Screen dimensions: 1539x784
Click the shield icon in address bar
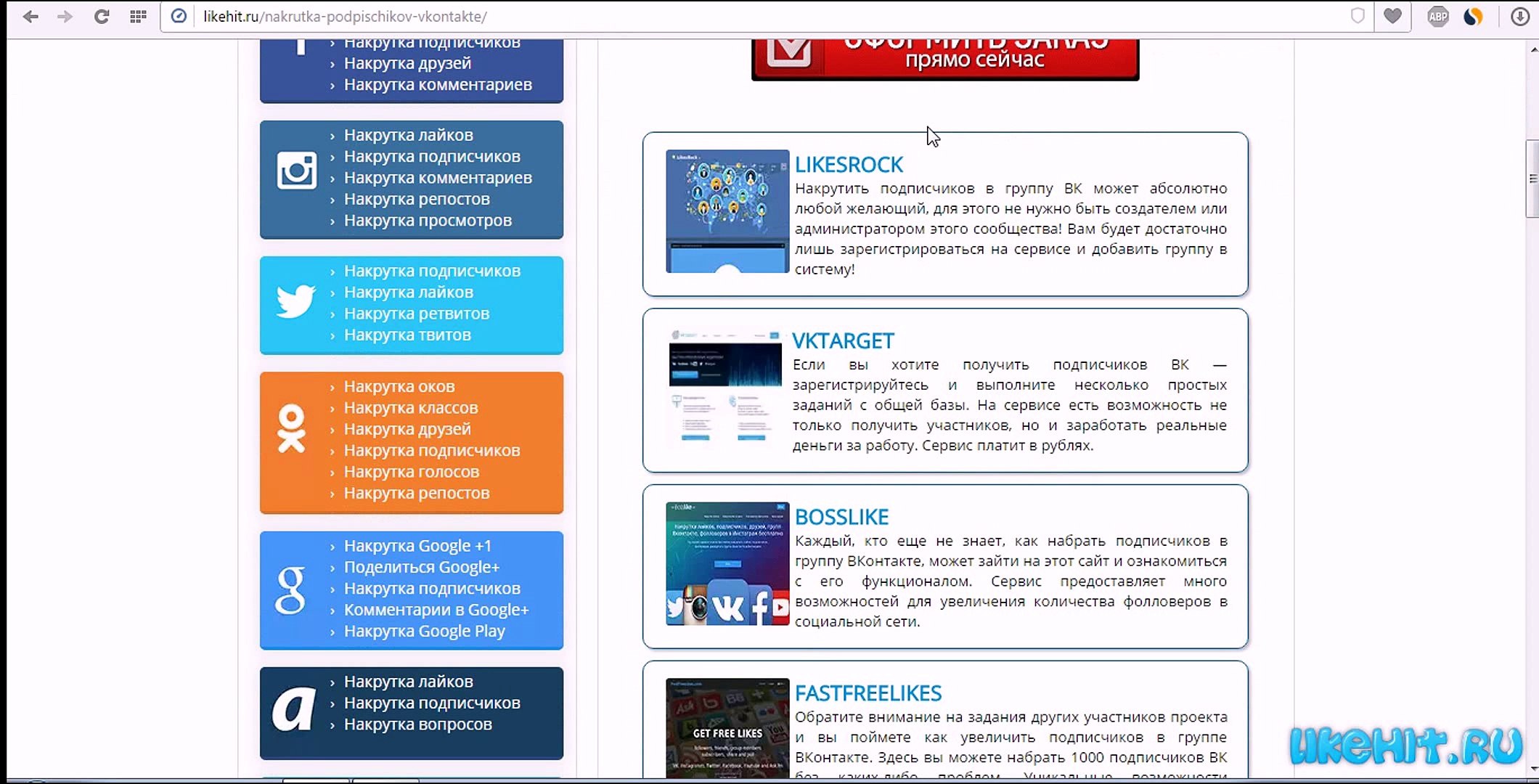point(1358,16)
